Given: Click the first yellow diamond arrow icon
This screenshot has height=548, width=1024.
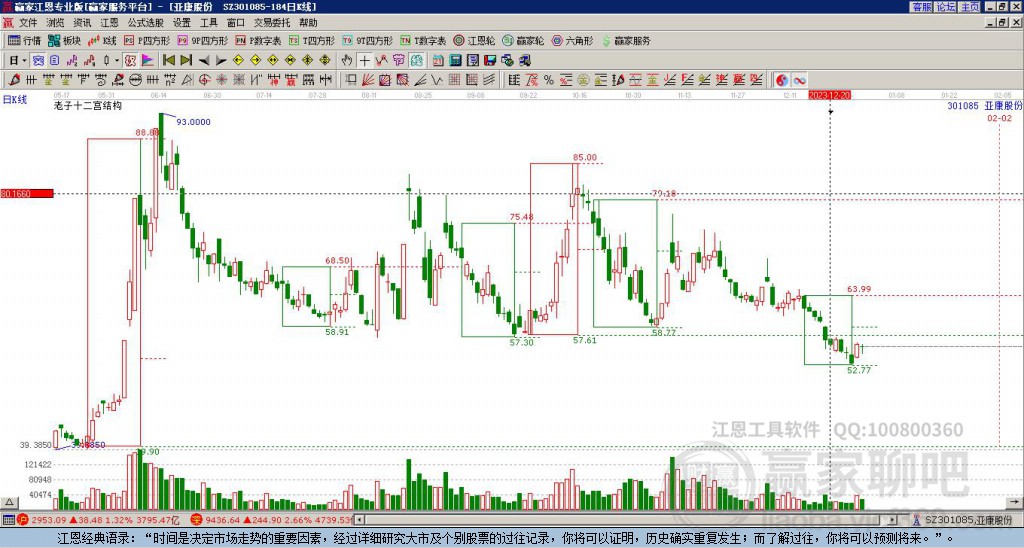Looking at the screenshot, I should pos(238,61).
